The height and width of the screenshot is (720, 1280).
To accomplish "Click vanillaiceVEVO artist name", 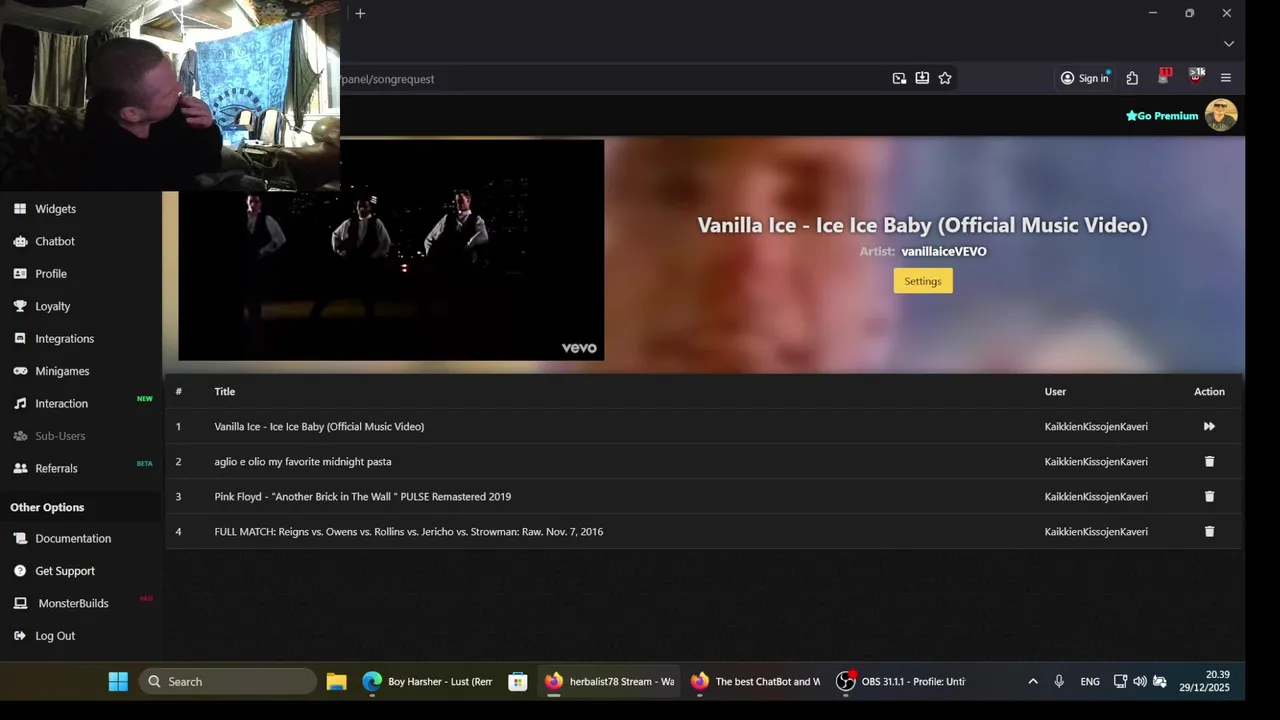I will [944, 251].
